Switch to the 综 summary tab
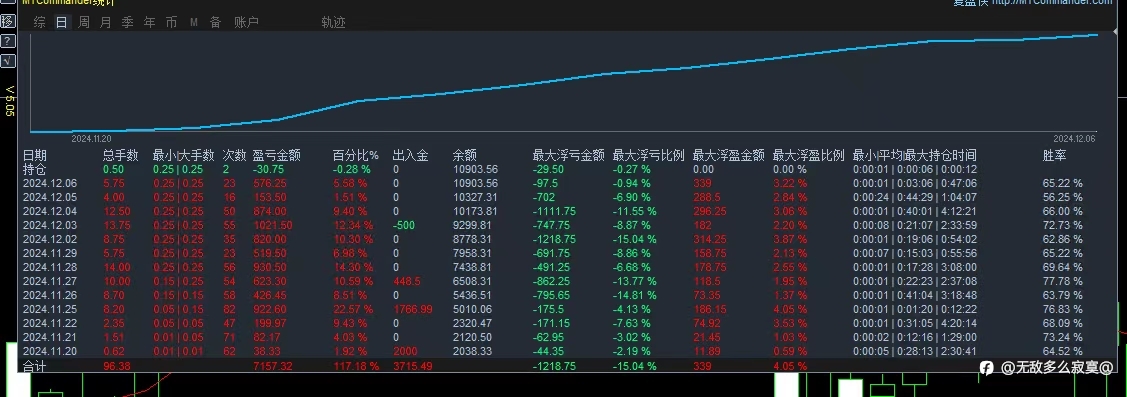This screenshot has width=1127, height=397. click(40, 22)
